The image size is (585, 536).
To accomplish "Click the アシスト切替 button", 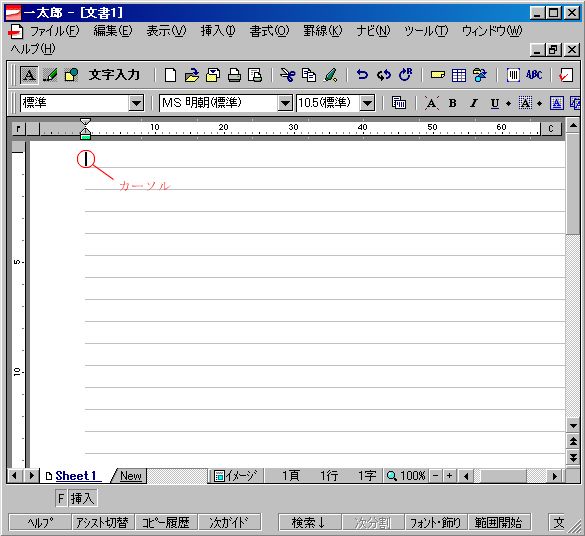I will click(102, 523).
